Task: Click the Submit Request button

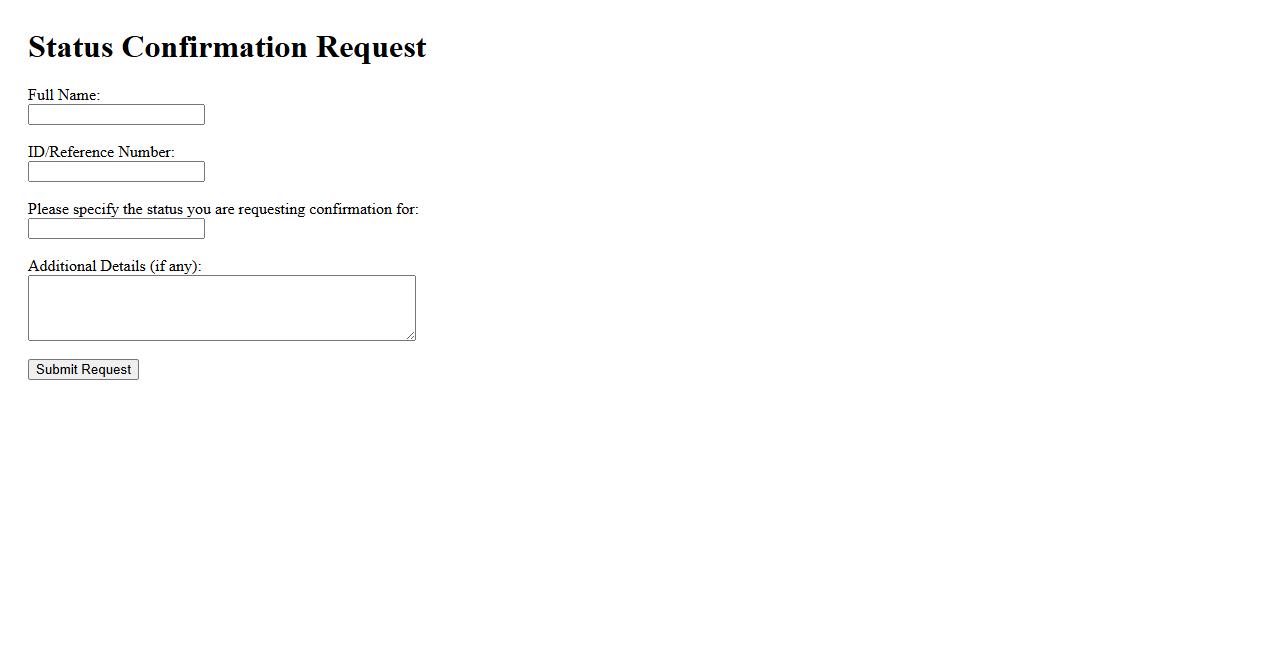Action: [x=83, y=370]
